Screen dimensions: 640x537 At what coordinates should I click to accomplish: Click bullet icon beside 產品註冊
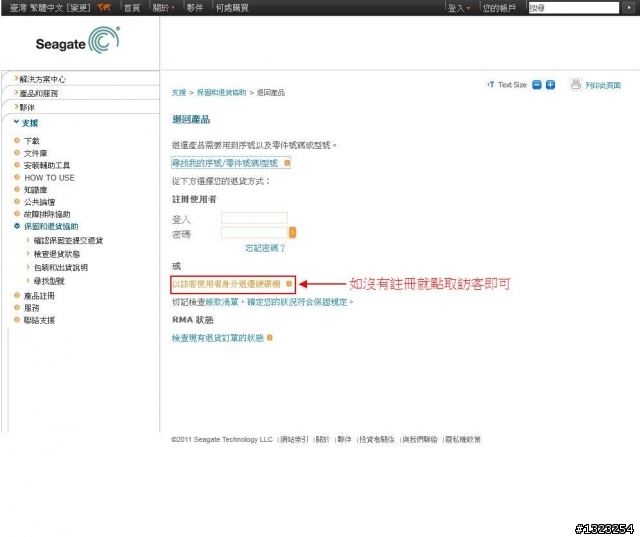(x=17, y=295)
